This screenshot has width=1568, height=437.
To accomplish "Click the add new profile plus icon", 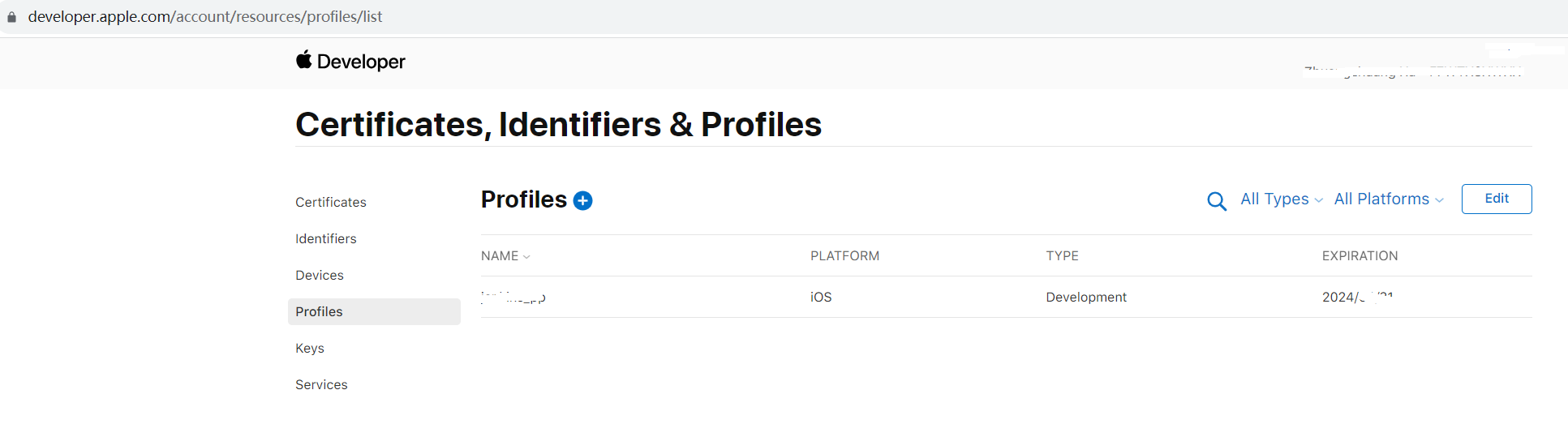I will point(582,200).
